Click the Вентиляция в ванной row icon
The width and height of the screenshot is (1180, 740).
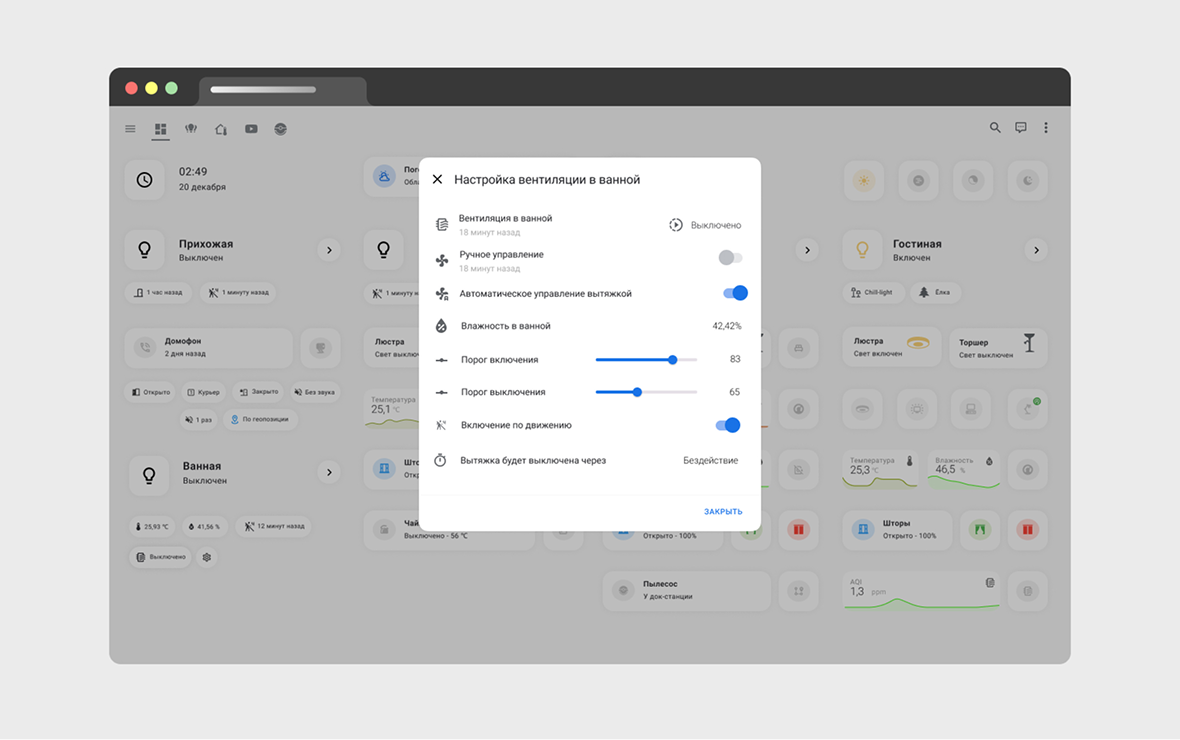tap(442, 224)
